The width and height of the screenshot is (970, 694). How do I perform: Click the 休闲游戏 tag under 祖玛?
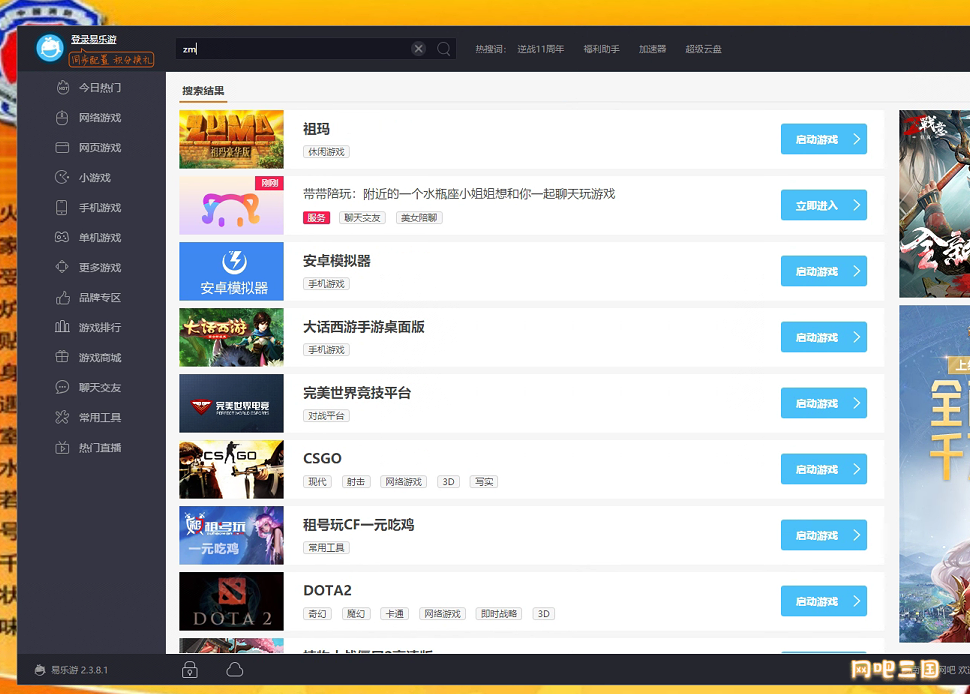click(327, 152)
